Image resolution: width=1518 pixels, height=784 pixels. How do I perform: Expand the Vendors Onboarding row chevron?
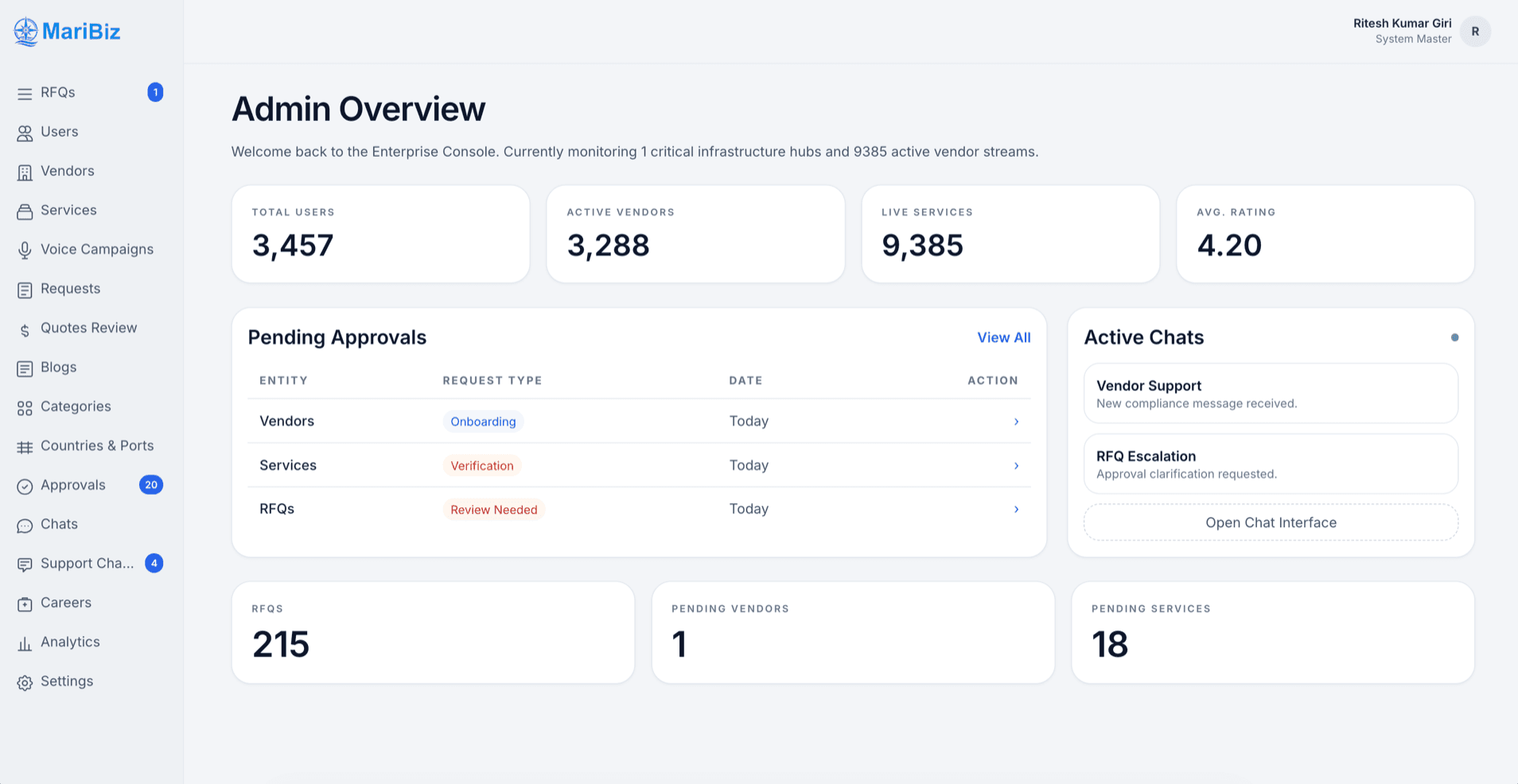1016,421
